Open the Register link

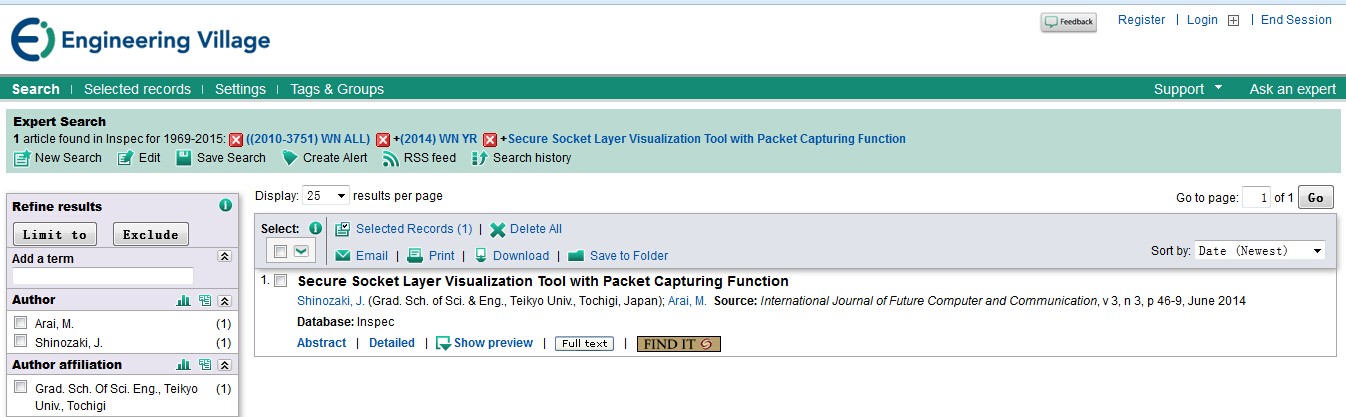[x=1141, y=20]
